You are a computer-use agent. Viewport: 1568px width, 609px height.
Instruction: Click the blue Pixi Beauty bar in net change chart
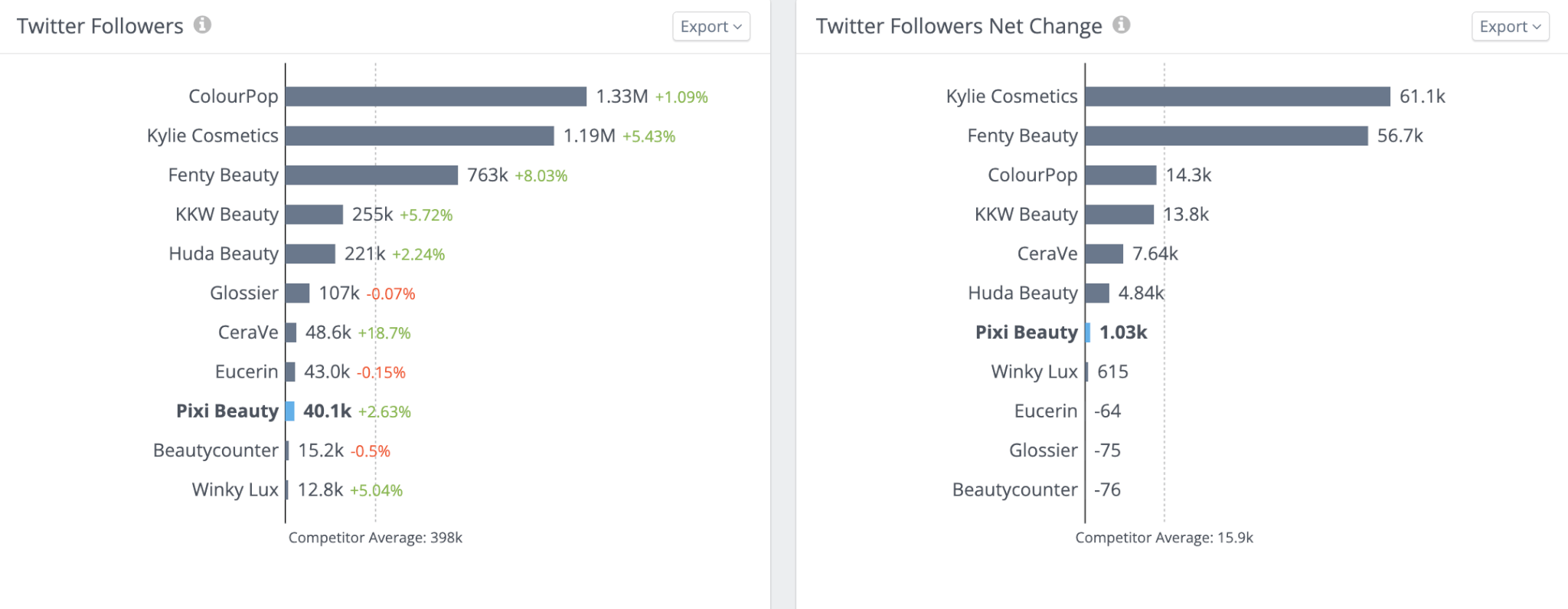1089,332
